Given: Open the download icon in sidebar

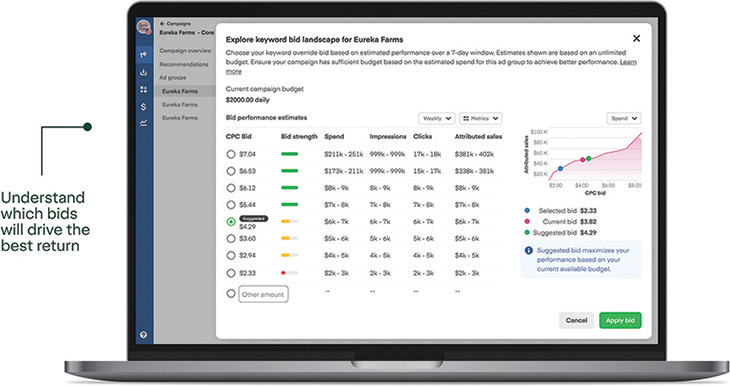Looking at the screenshot, I should tap(143, 72).
